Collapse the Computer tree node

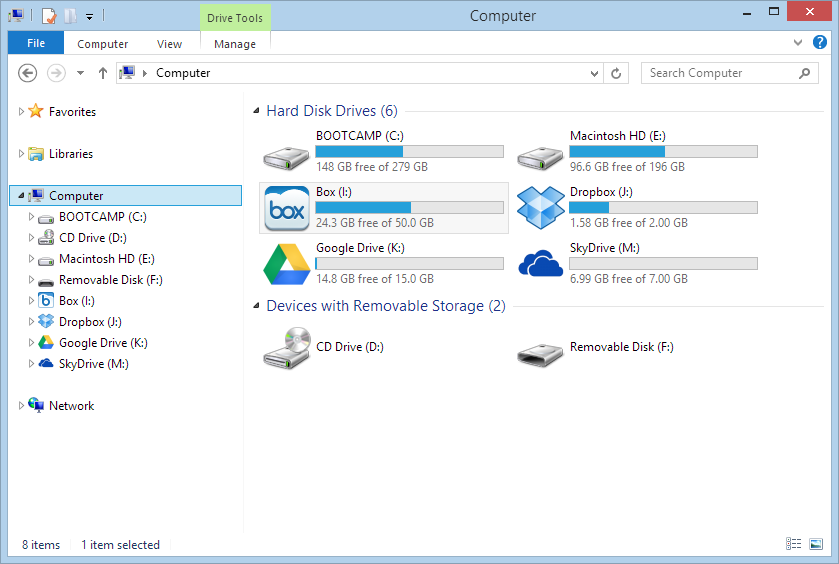[21, 196]
